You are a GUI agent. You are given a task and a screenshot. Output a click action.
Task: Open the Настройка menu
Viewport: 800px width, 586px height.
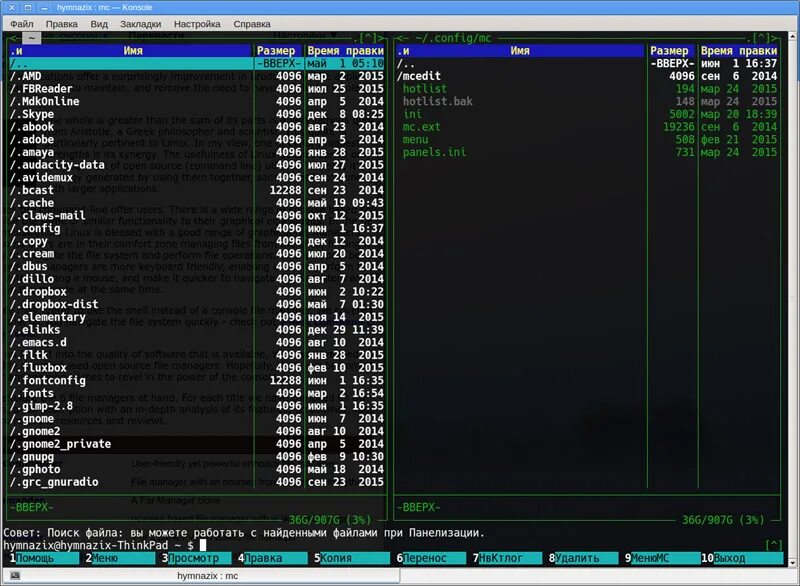tap(197, 24)
